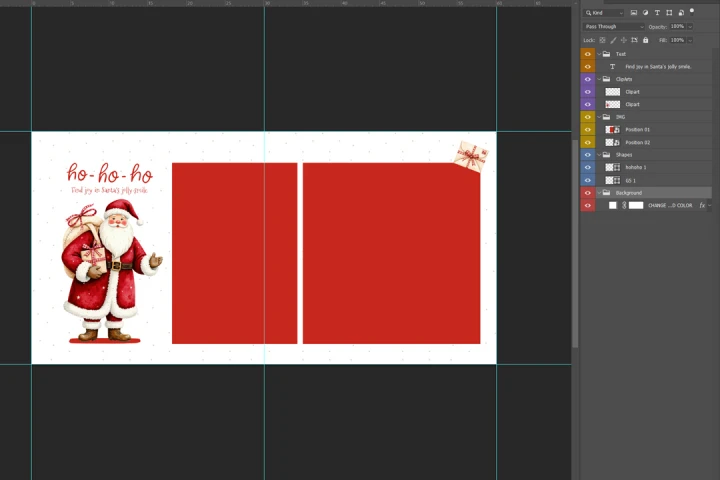Screen dimensions: 720x480
Task: Hide the Position 01 layer
Action: (x=587, y=130)
